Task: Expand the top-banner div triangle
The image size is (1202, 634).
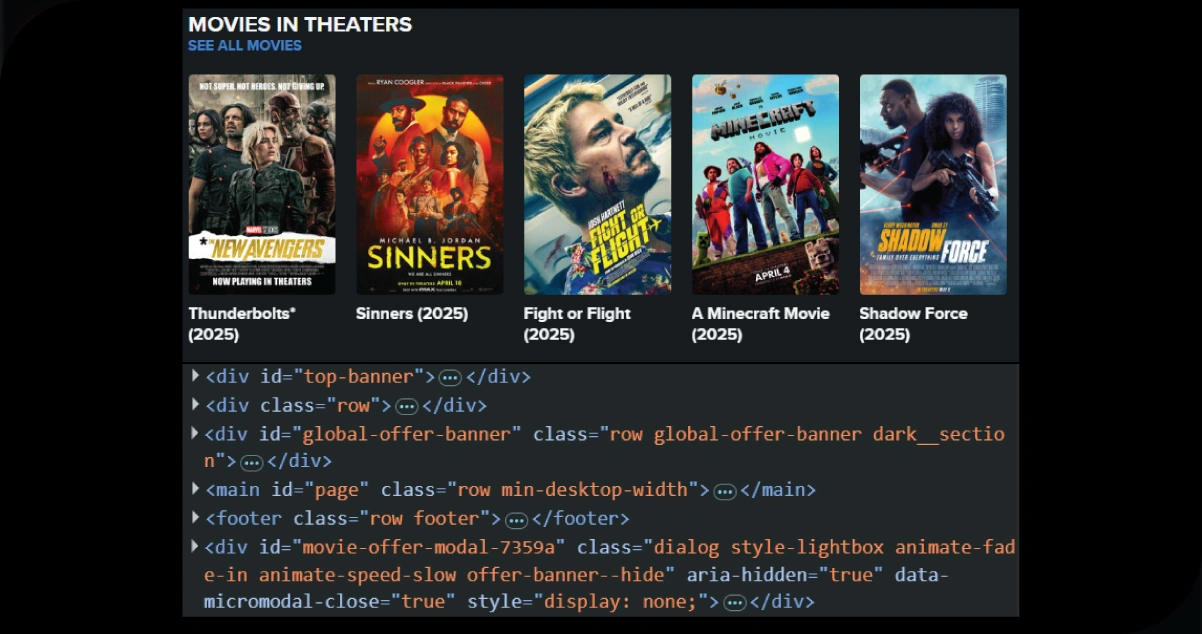Action: click(196, 376)
